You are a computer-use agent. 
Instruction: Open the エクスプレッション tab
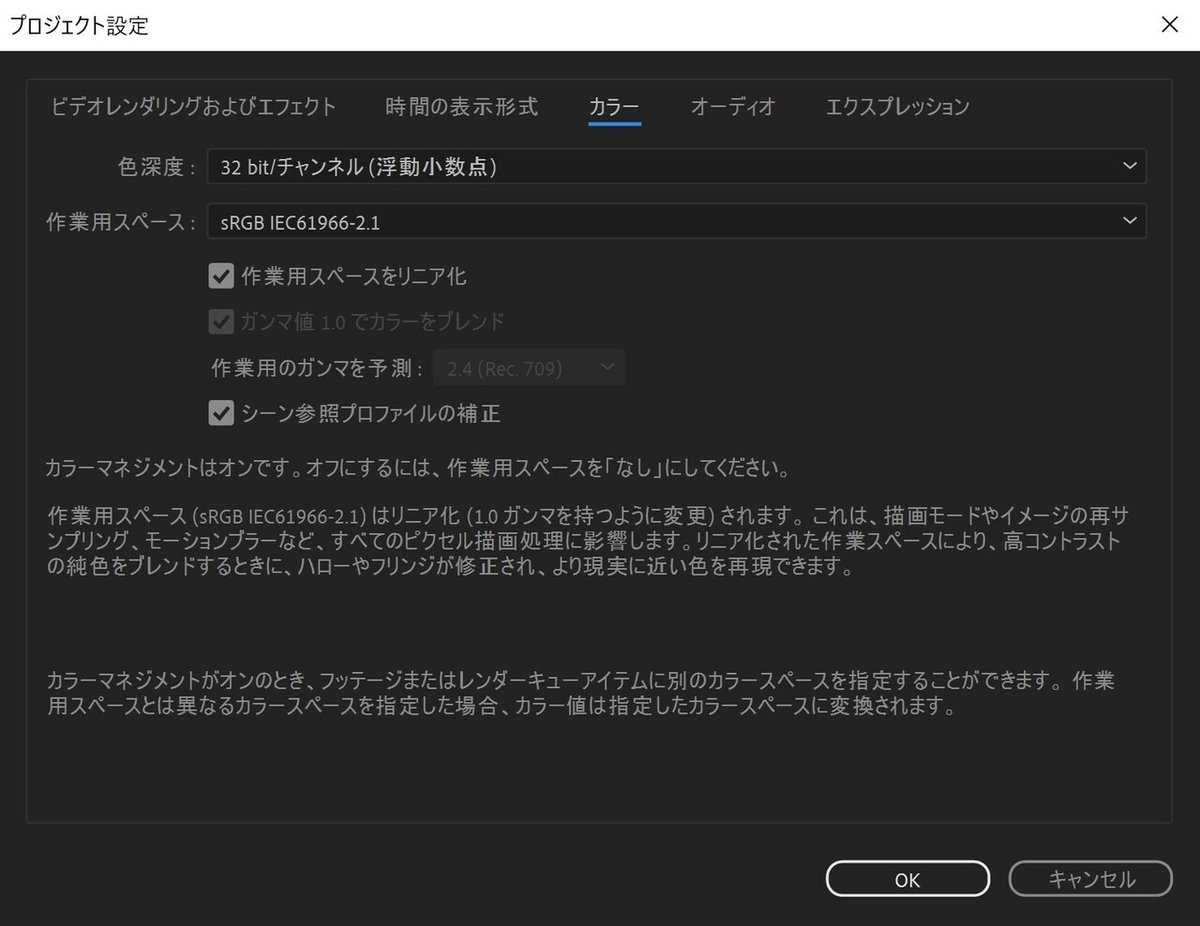pos(896,107)
